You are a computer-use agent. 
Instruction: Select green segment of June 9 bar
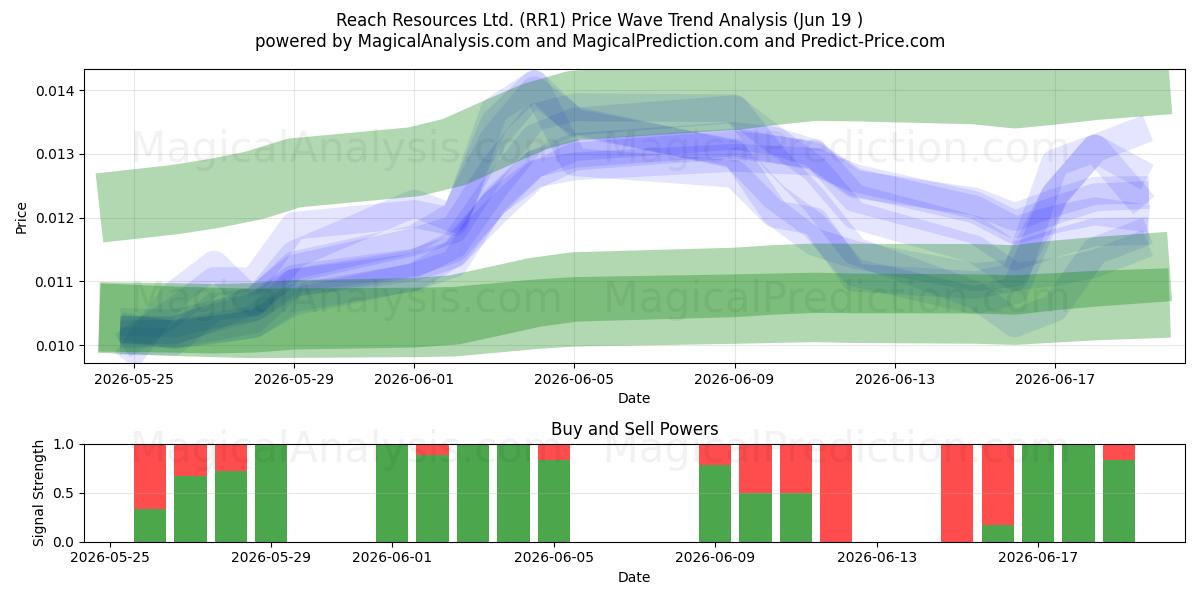point(715,504)
